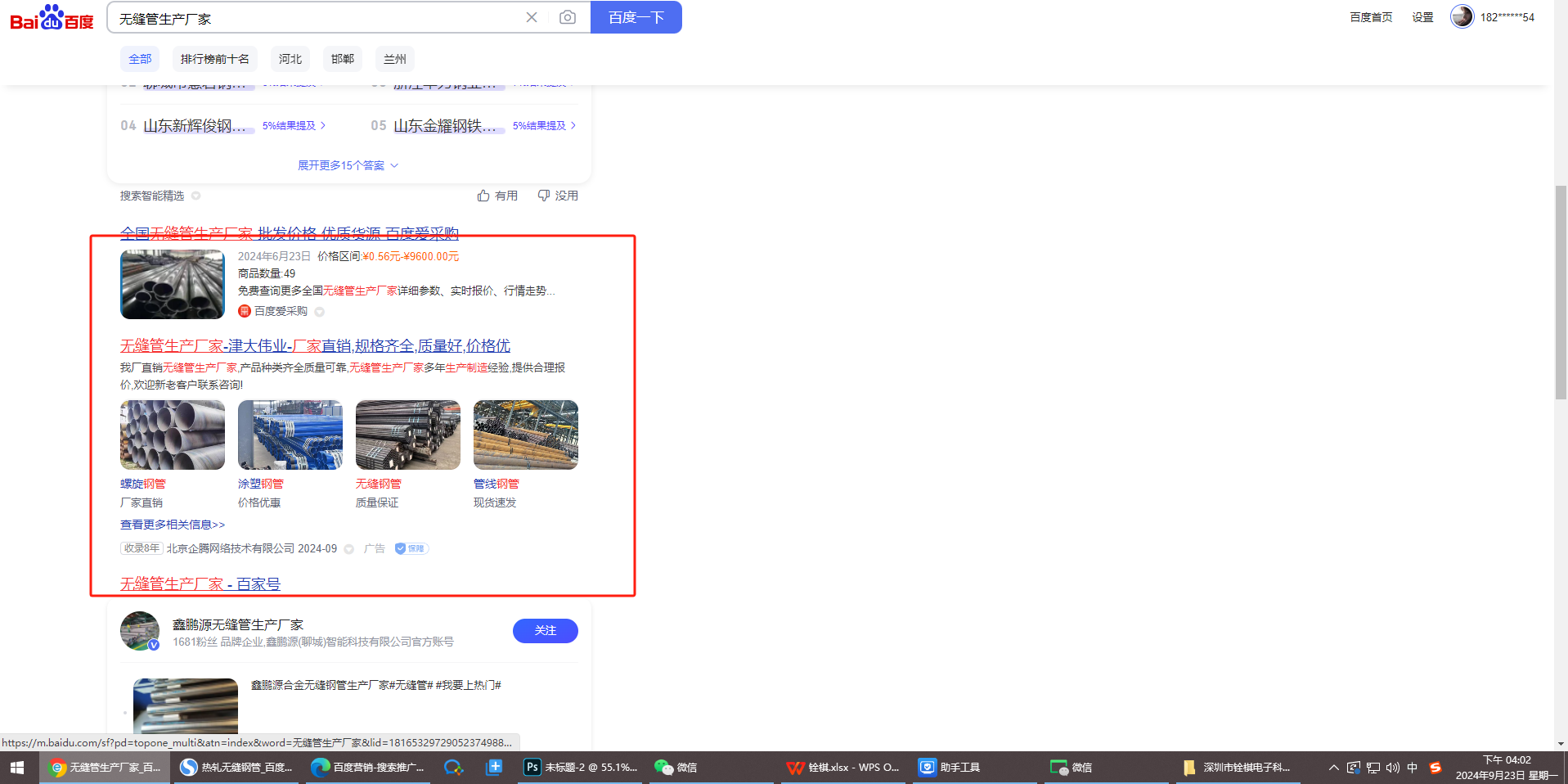This screenshot has height=784, width=1568.
Task: Open the 涂塑钢管 product thumbnail
Action: coord(290,435)
